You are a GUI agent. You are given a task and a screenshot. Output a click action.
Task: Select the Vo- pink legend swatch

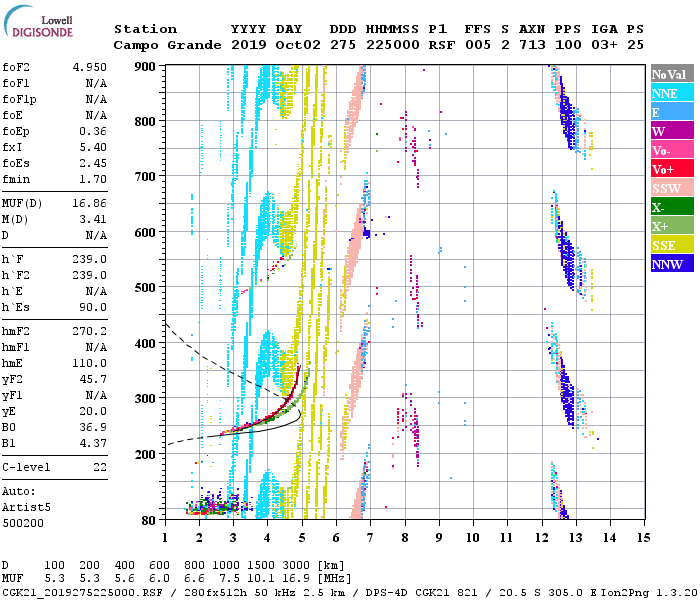(x=672, y=150)
